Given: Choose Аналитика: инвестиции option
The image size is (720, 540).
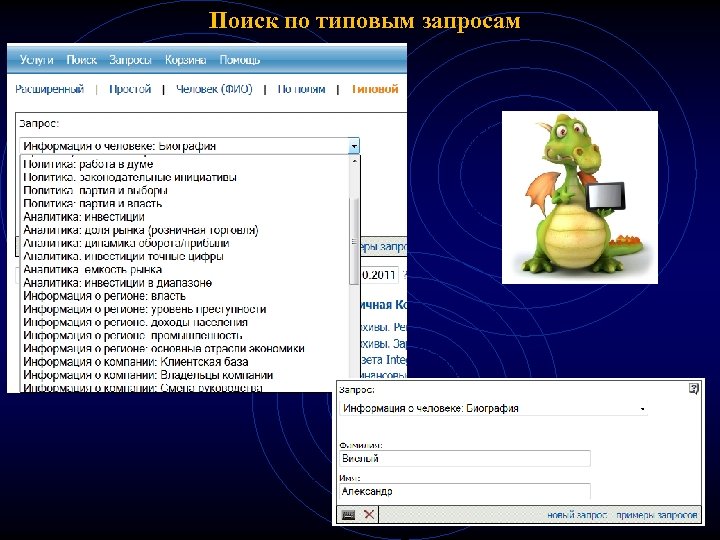Looking at the screenshot, I should click(84, 217).
